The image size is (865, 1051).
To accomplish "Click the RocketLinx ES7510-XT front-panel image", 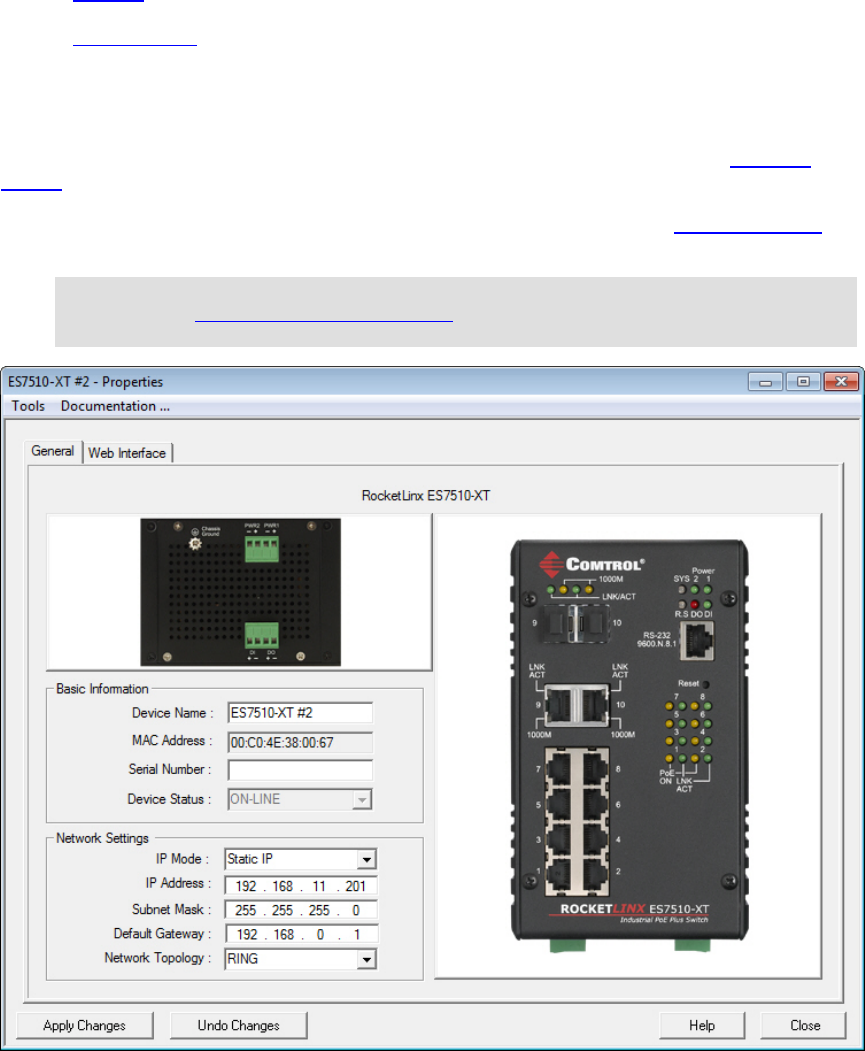I will click(x=629, y=746).
